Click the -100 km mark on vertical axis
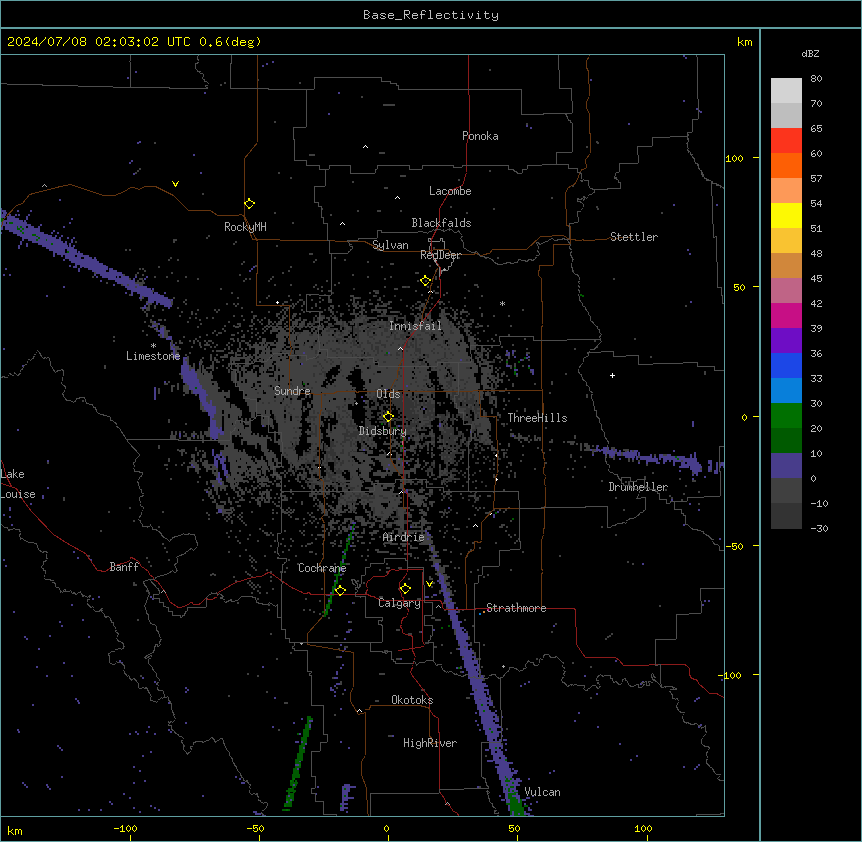This screenshot has width=862, height=842. coord(731,675)
